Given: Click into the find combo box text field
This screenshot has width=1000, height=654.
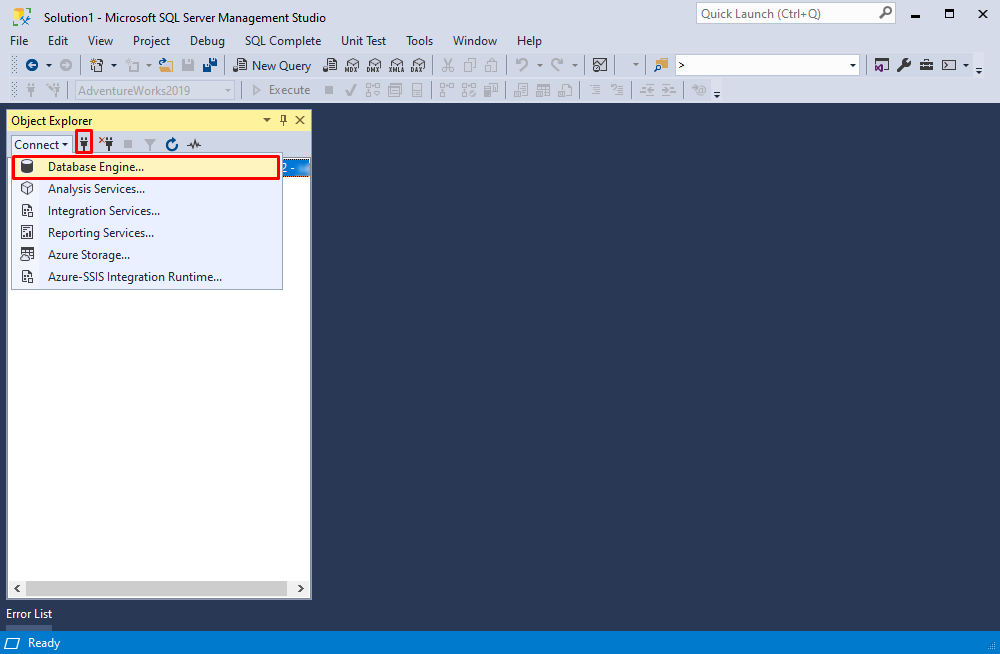Looking at the screenshot, I should 761,65.
